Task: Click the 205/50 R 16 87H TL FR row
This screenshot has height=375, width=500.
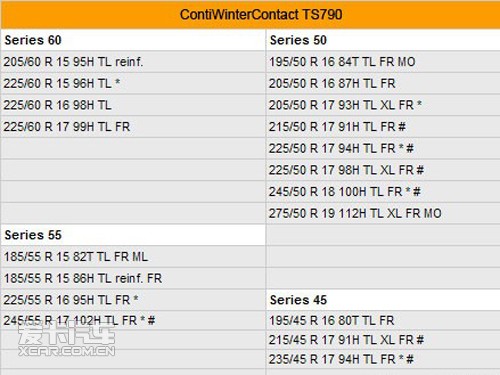Action: [x=383, y=83]
